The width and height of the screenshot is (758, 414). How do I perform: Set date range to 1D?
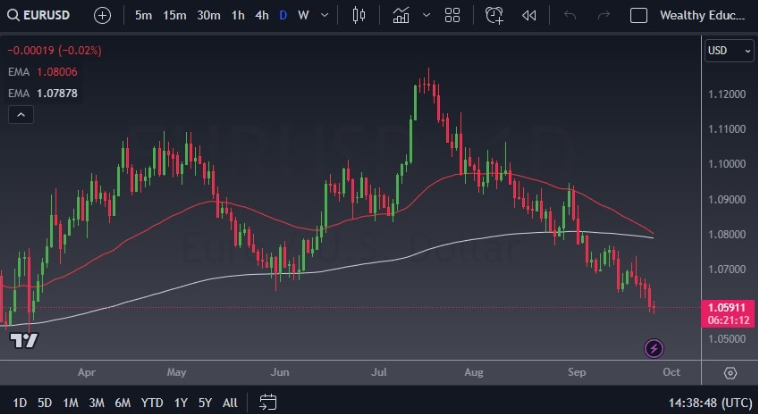(19, 402)
